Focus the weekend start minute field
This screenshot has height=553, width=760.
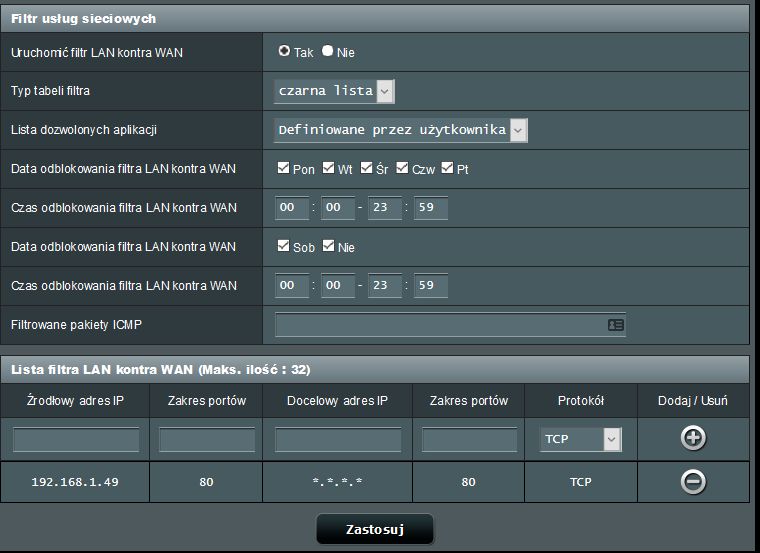(x=338, y=286)
